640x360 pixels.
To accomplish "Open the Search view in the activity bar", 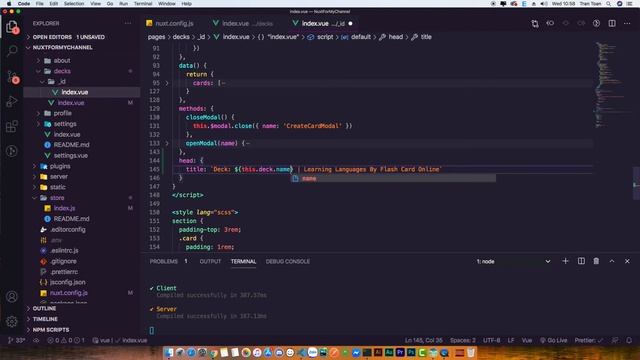I will coord(12,51).
